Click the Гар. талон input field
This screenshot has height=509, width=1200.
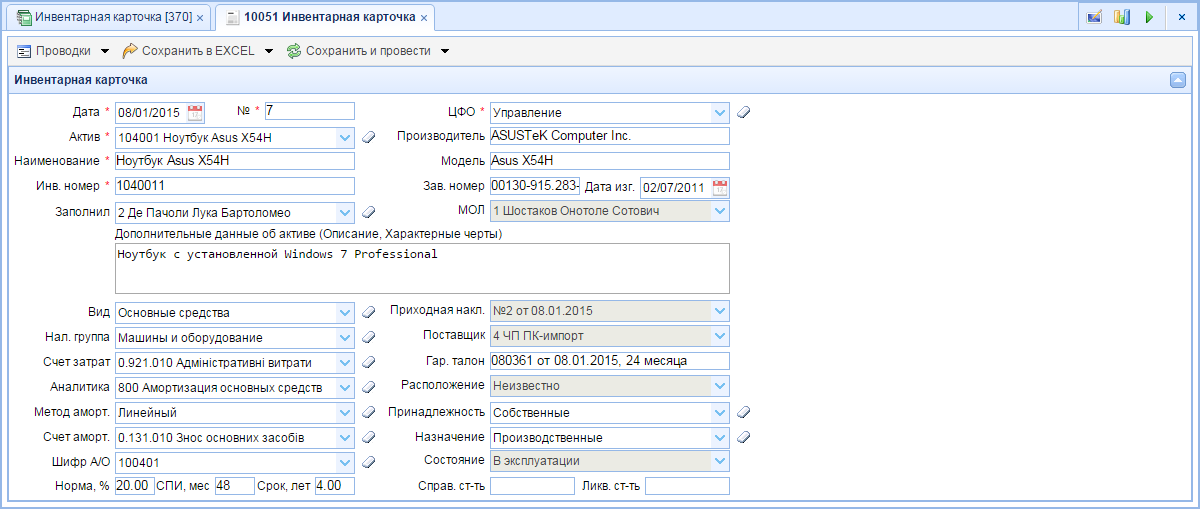pyautogui.click(x=610, y=360)
